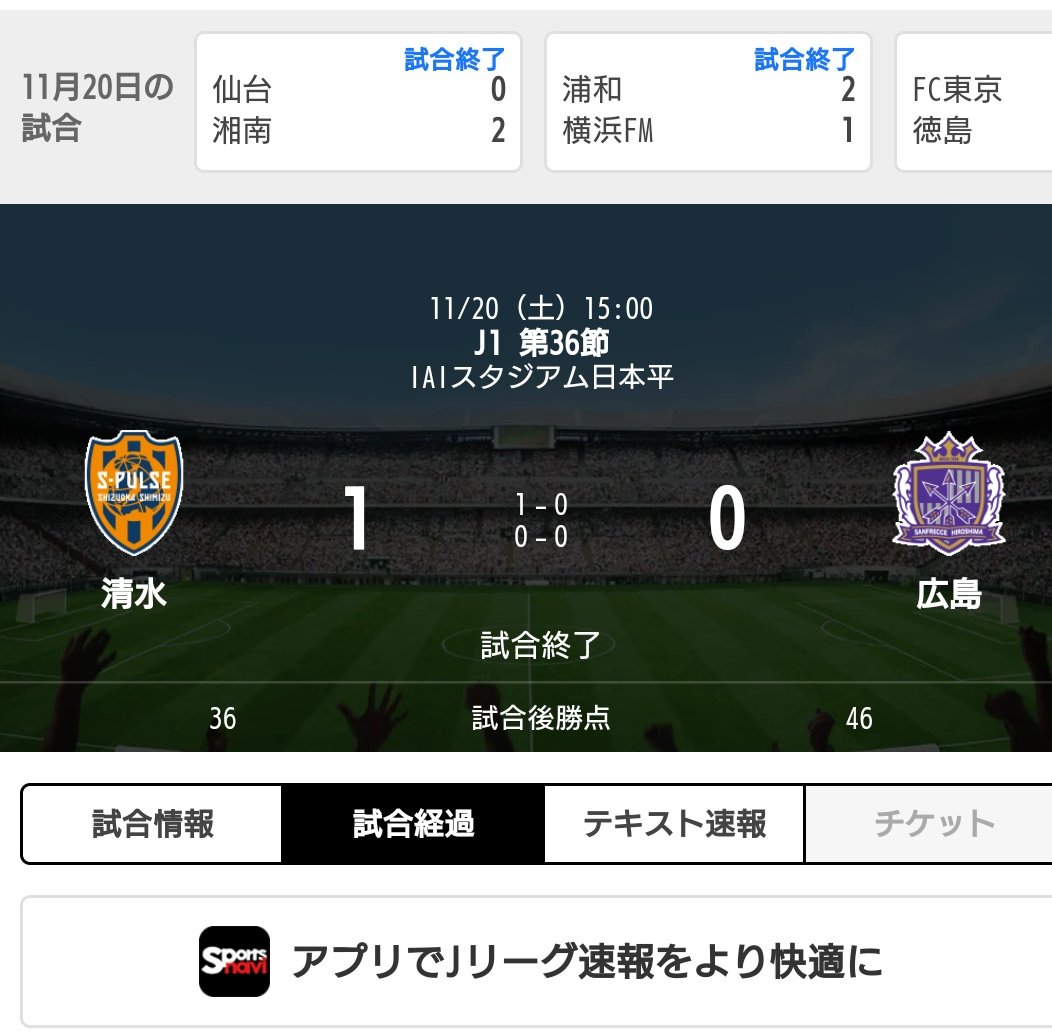The width and height of the screenshot is (1052, 1034).
Task: Tap the アプリでJリーグ速報をより快適に banner
Action: click(x=537, y=961)
